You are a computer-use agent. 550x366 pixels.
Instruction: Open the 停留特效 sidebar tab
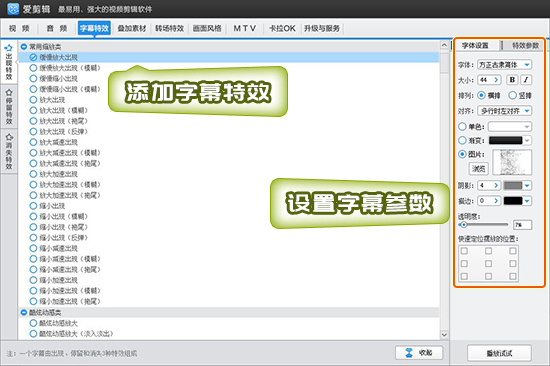[x=9, y=107]
